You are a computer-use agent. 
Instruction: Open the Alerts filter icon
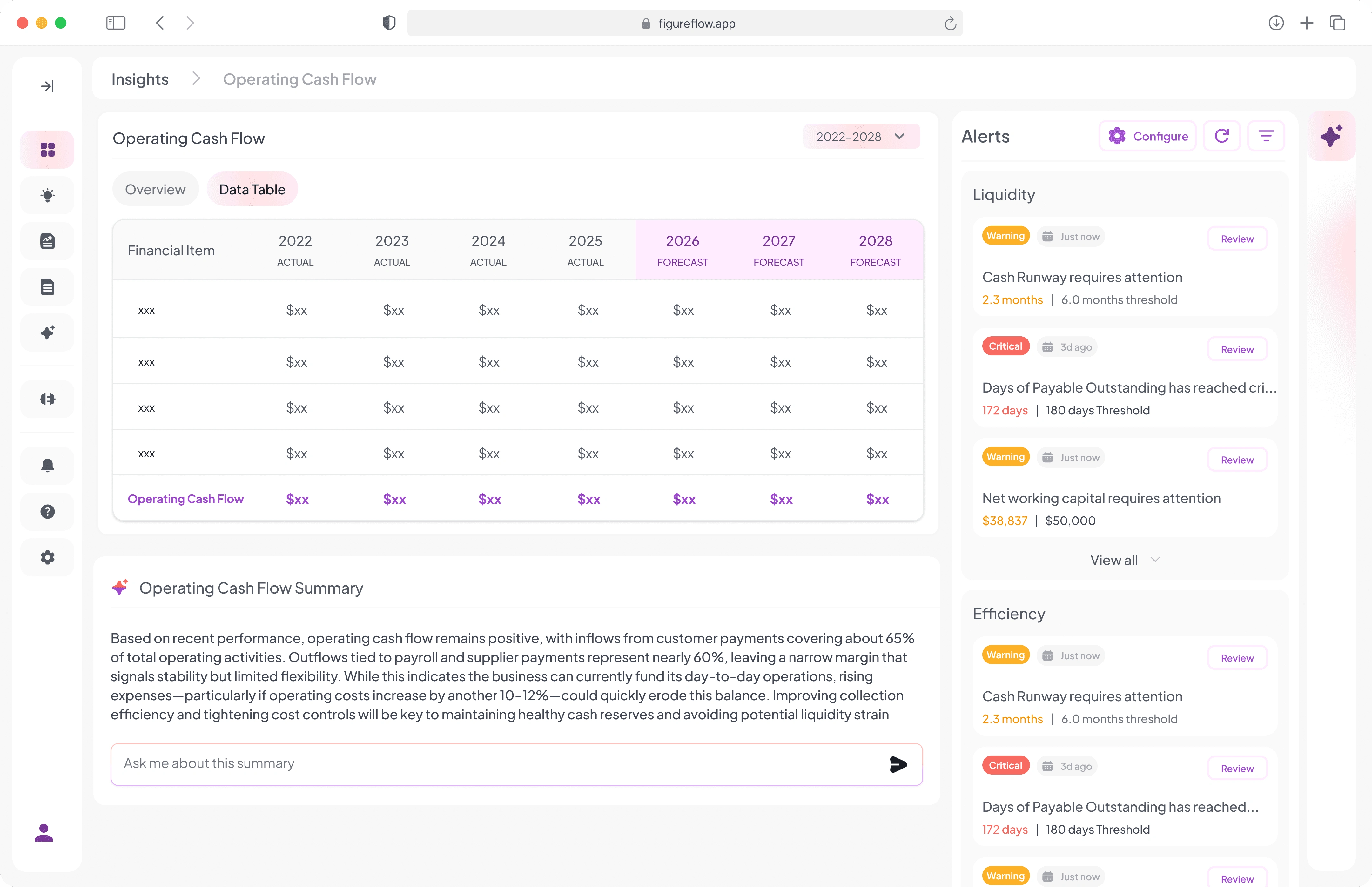point(1265,136)
